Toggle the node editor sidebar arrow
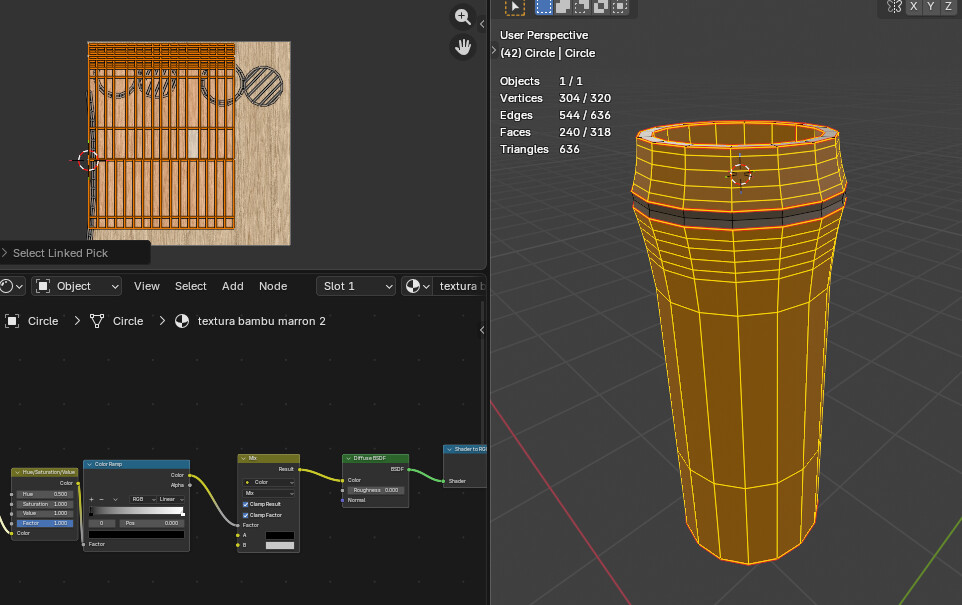This screenshot has height=605, width=962. click(x=482, y=330)
